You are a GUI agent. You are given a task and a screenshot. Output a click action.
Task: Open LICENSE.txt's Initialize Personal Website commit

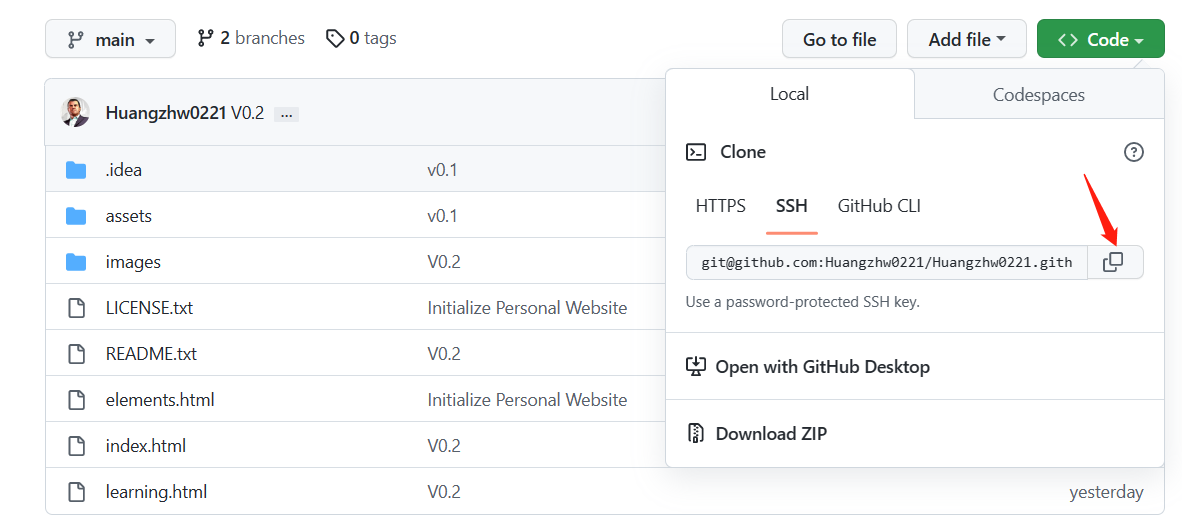tap(527, 308)
